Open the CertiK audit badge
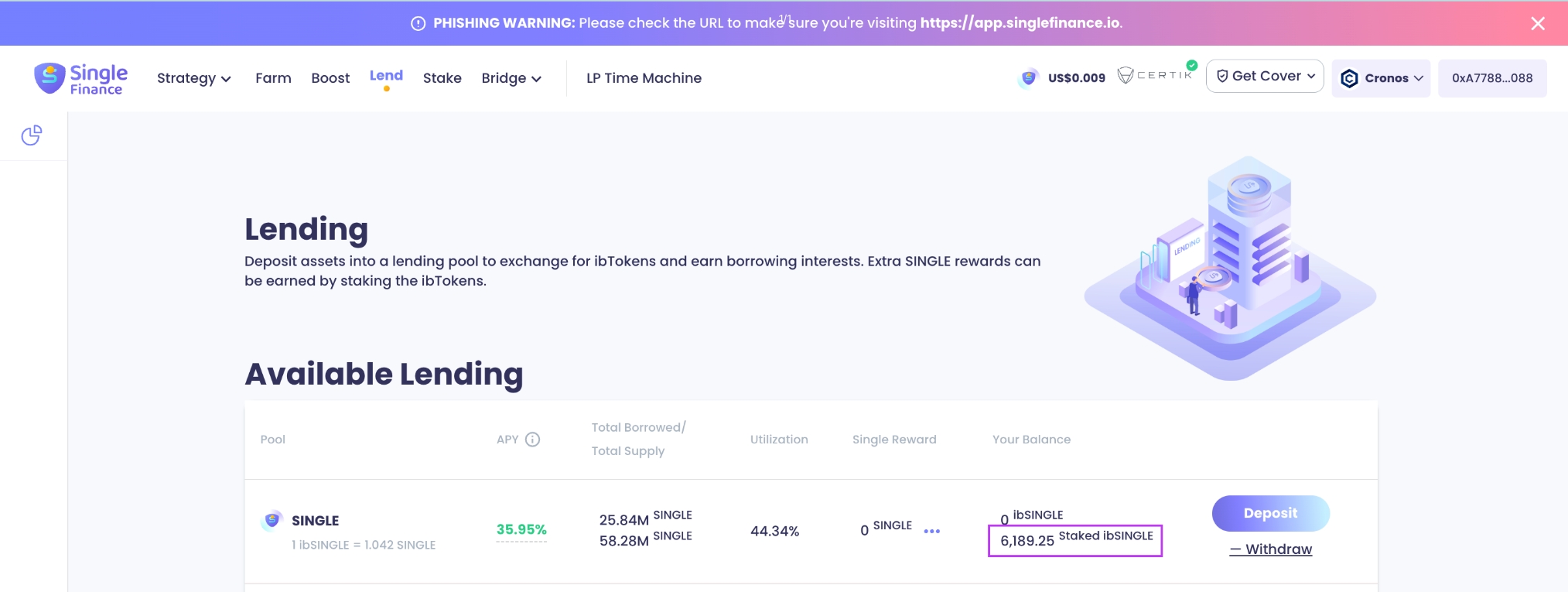1568x592 pixels. click(x=1156, y=75)
